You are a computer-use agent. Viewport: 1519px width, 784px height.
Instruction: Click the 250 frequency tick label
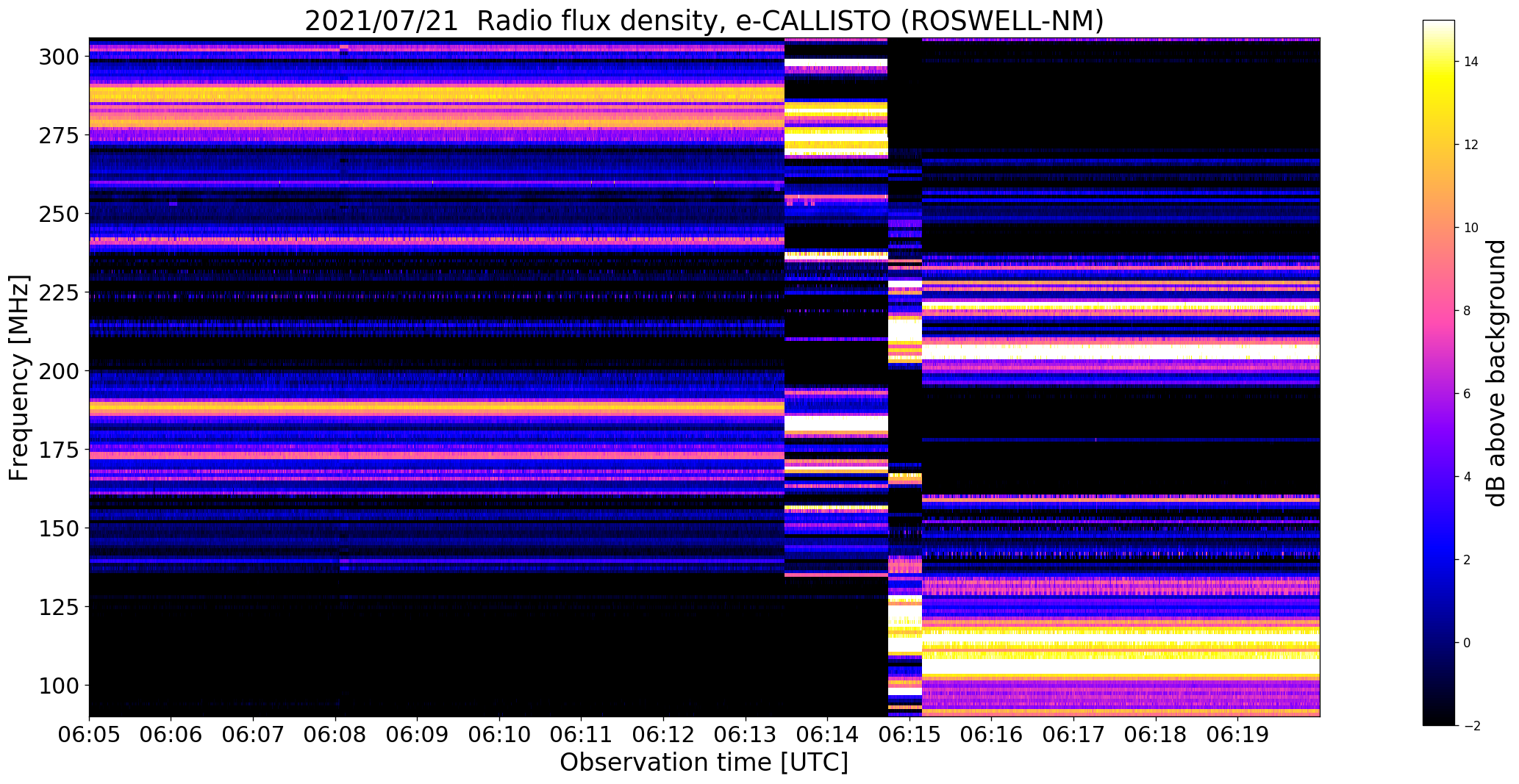coord(58,215)
